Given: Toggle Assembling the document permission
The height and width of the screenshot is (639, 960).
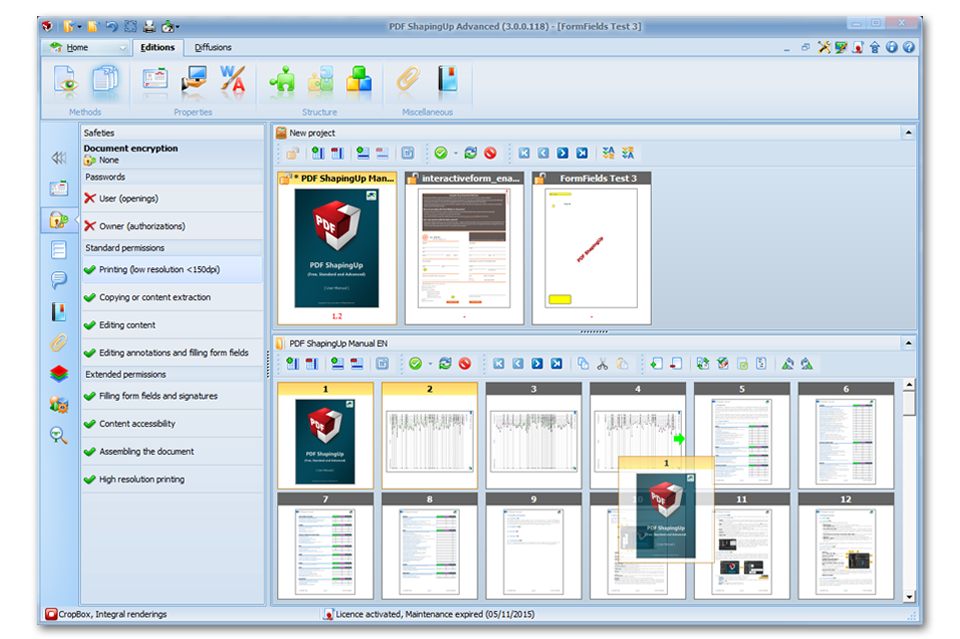Looking at the screenshot, I should (171, 451).
